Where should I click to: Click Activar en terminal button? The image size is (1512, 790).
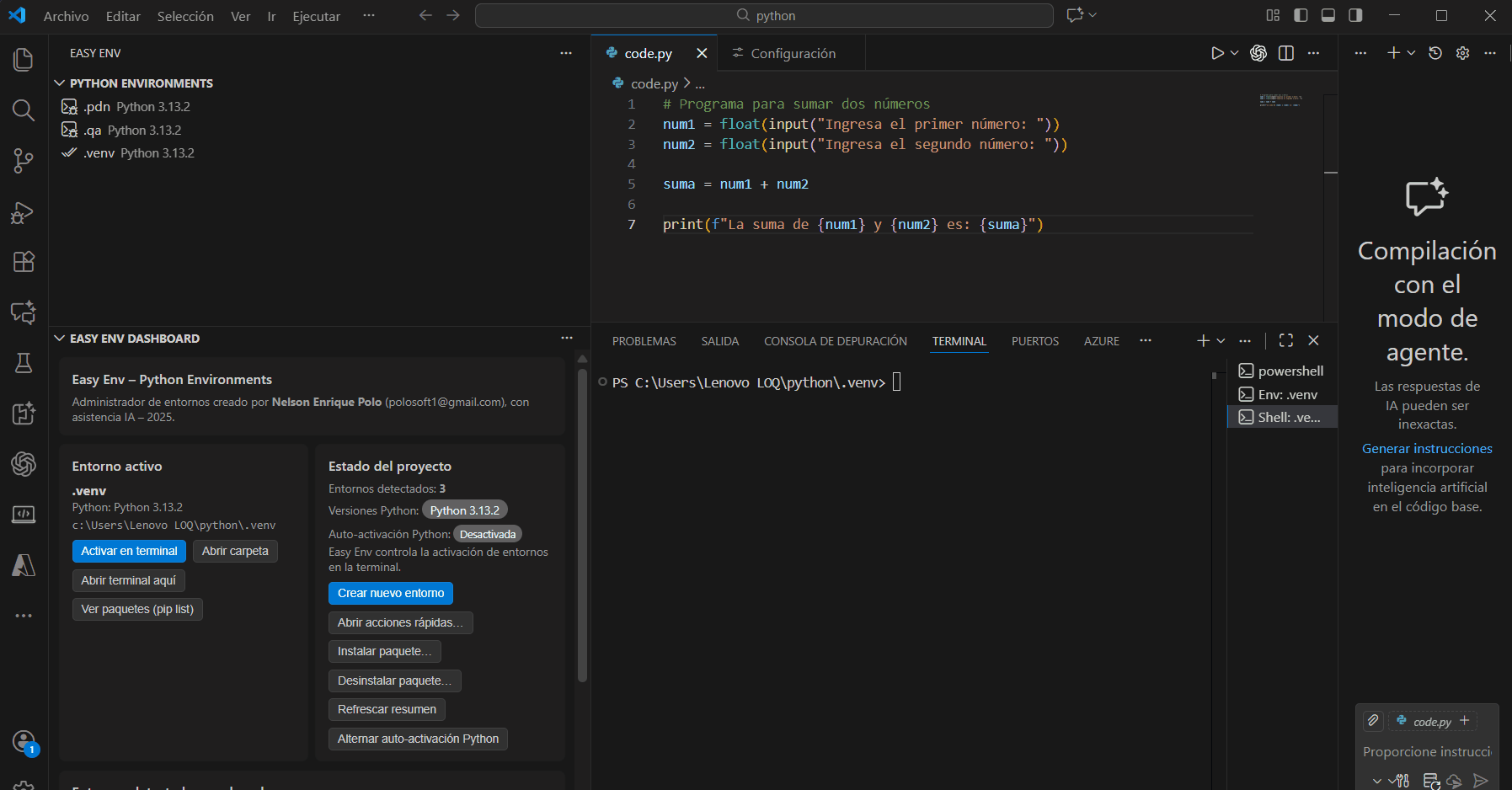pyautogui.click(x=130, y=551)
